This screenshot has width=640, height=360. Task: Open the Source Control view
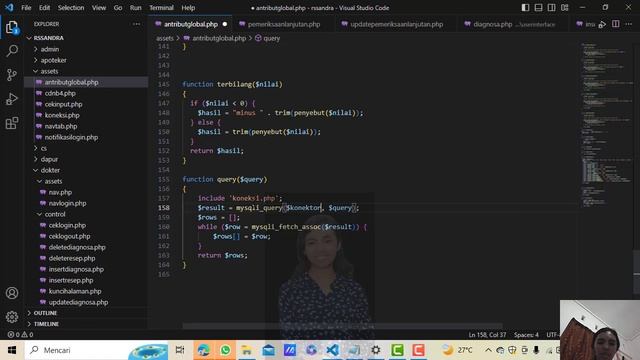(x=12, y=75)
